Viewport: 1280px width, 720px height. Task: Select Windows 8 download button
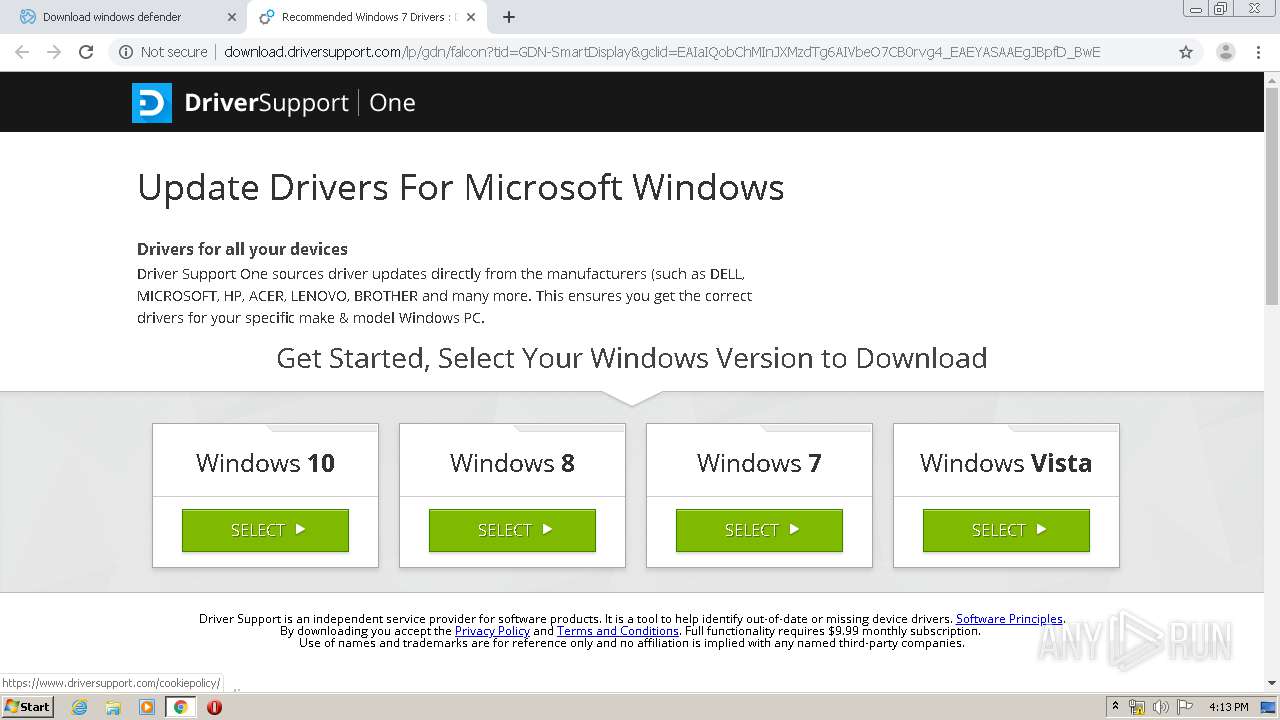[512, 530]
